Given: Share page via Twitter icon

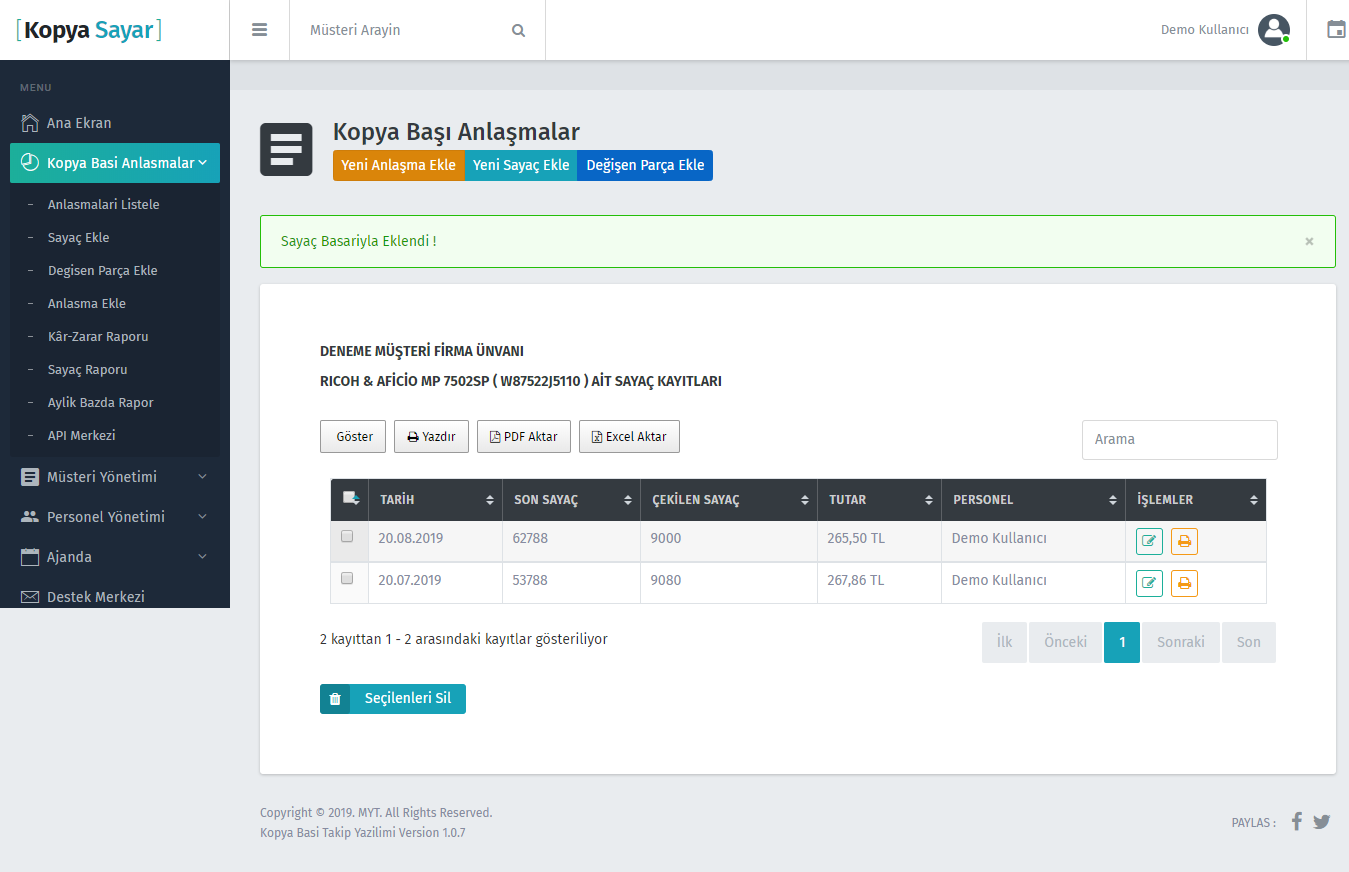Looking at the screenshot, I should [x=1322, y=821].
